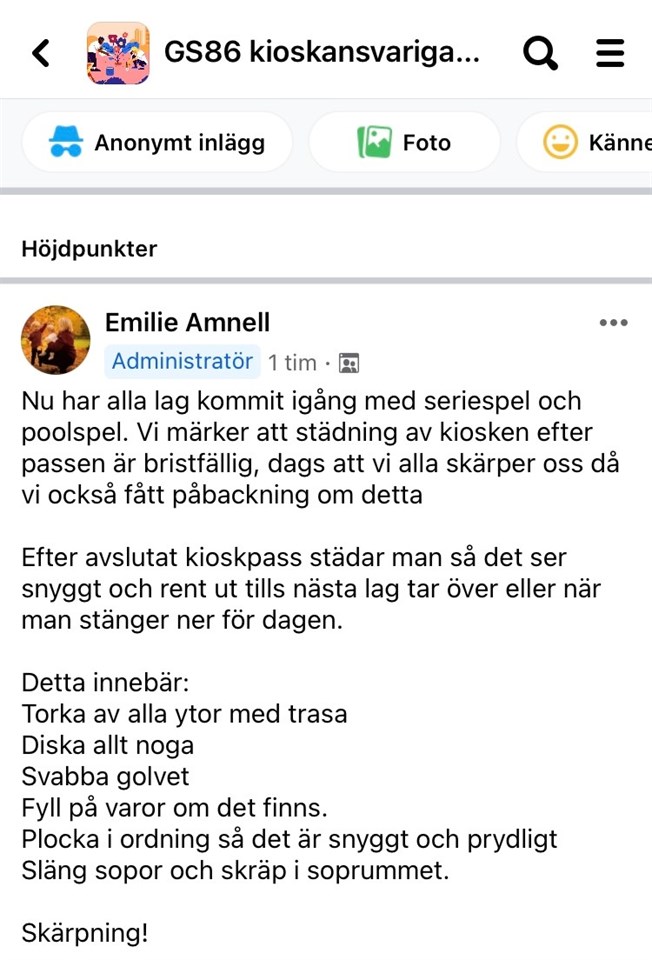652x960 pixels.
Task: Open the post's 1 tim timestamp
Action: pyautogui.click(x=292, y=363)
